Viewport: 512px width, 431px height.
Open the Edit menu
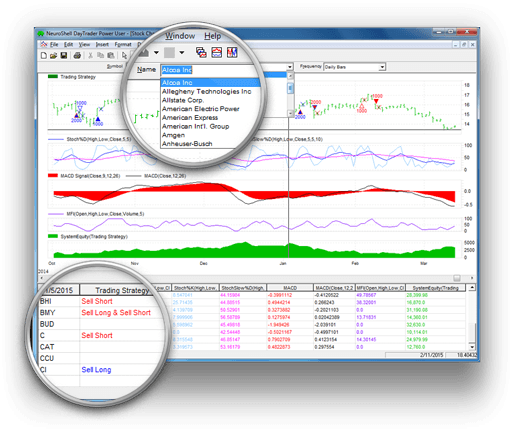tap(68, 44)
